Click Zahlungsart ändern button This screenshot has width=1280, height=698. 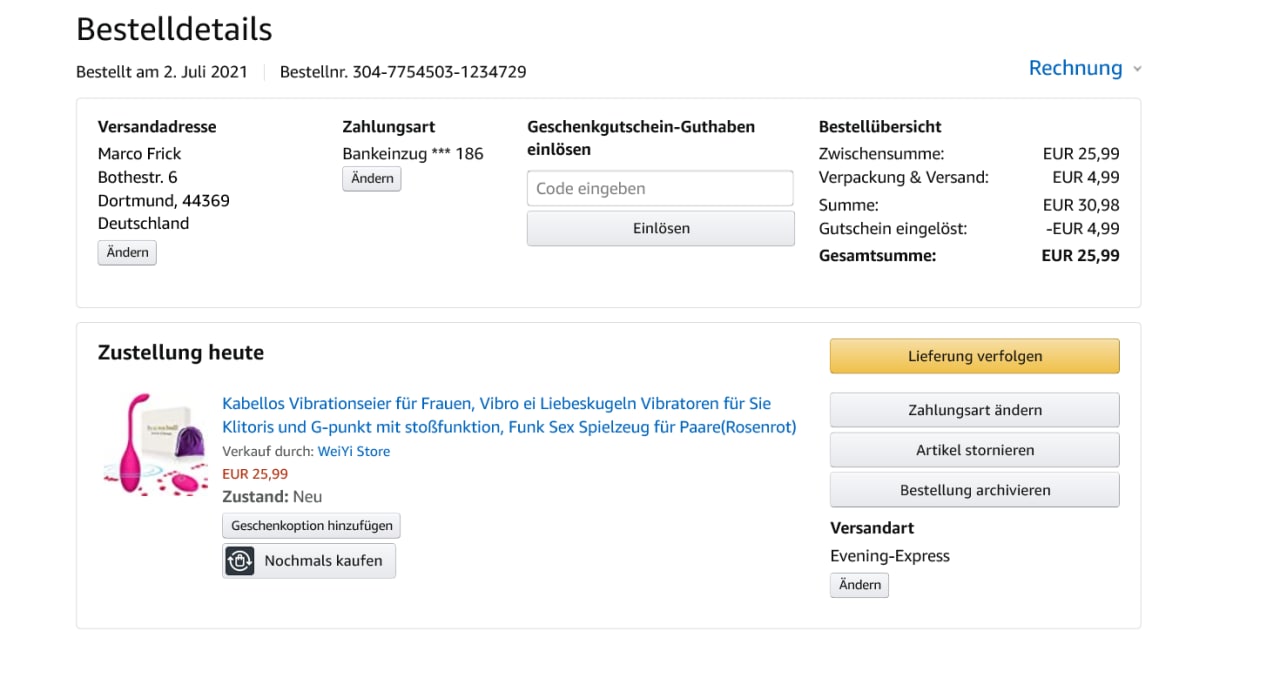[974, 410]
